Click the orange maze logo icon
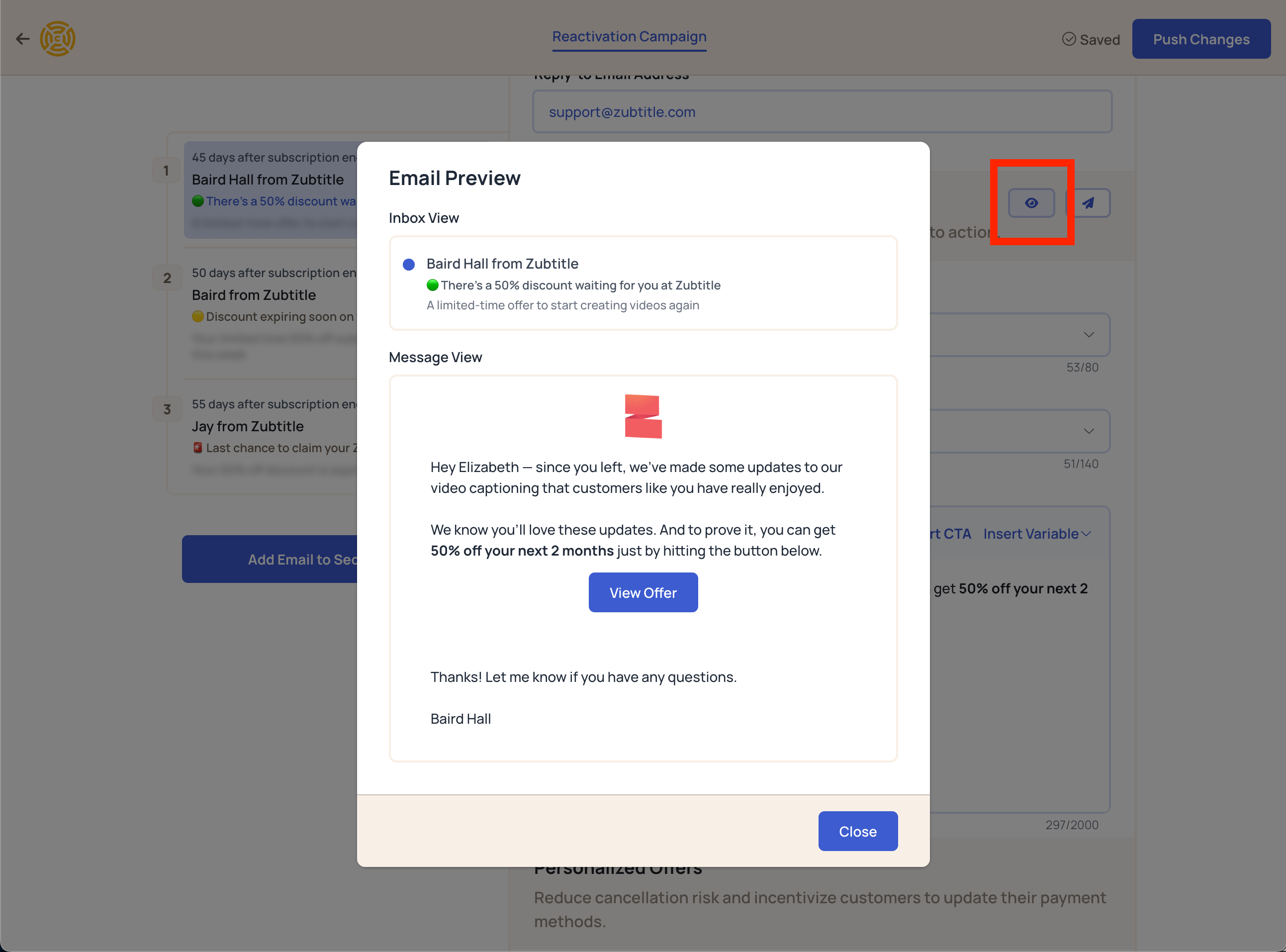This screenshot has height=952, width=1286. click(x=58, y=39)
